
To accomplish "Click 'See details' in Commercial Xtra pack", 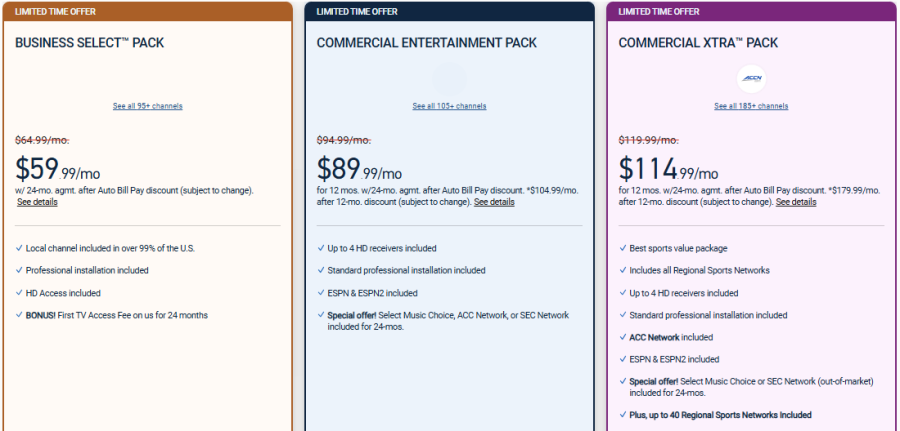I will pos(796,202).
